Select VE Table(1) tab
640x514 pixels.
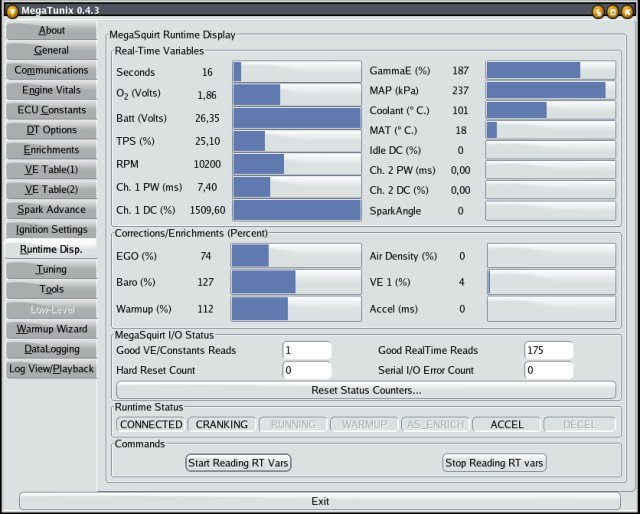tap(51, 170)
